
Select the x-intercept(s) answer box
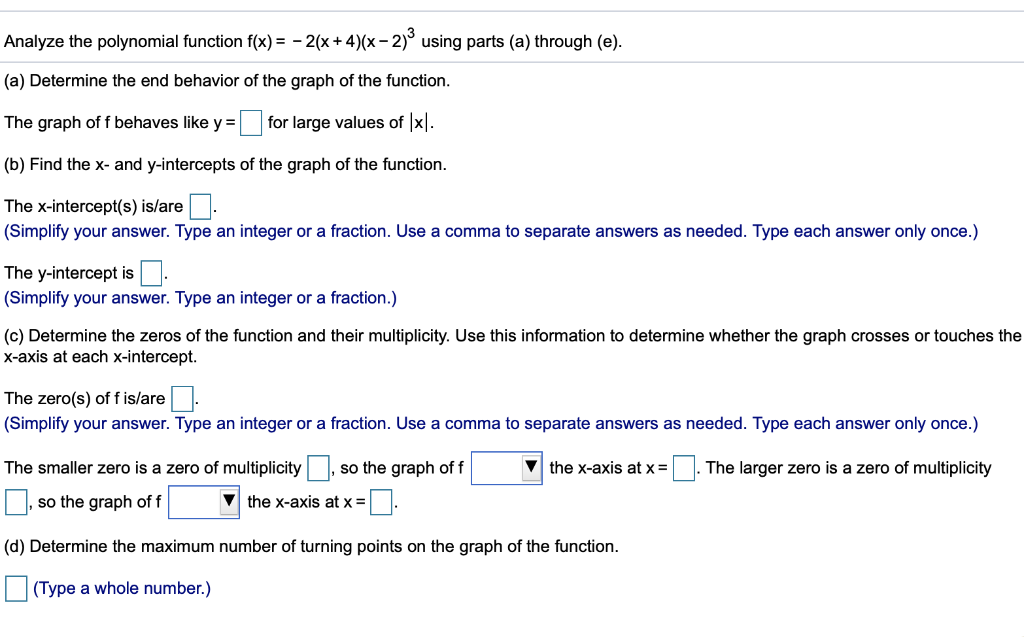coord(198,204)
